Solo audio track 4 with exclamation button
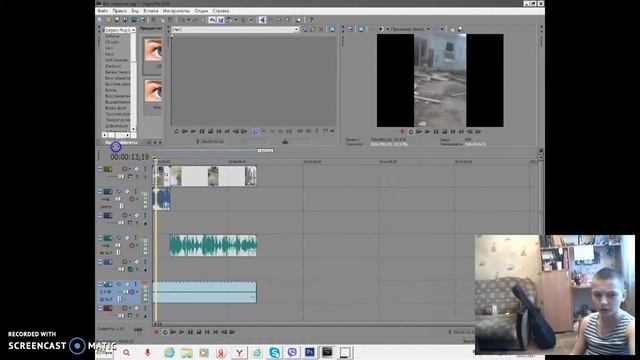The image size is (640, 360). 136,238
